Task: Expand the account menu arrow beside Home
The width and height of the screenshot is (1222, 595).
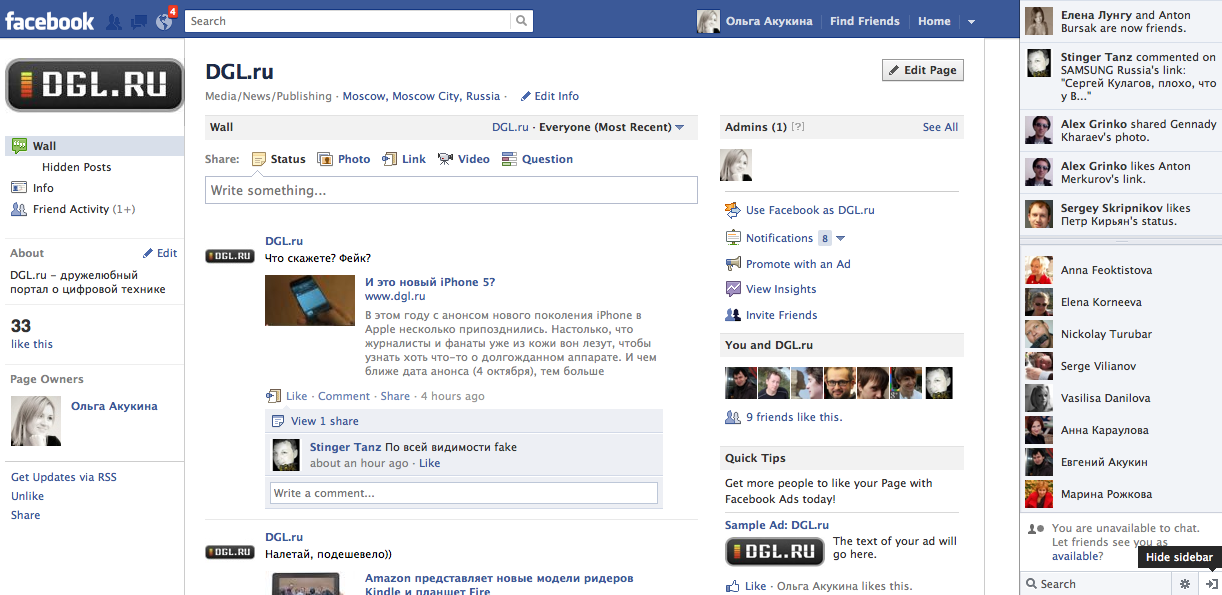Action: pos(971,21)
